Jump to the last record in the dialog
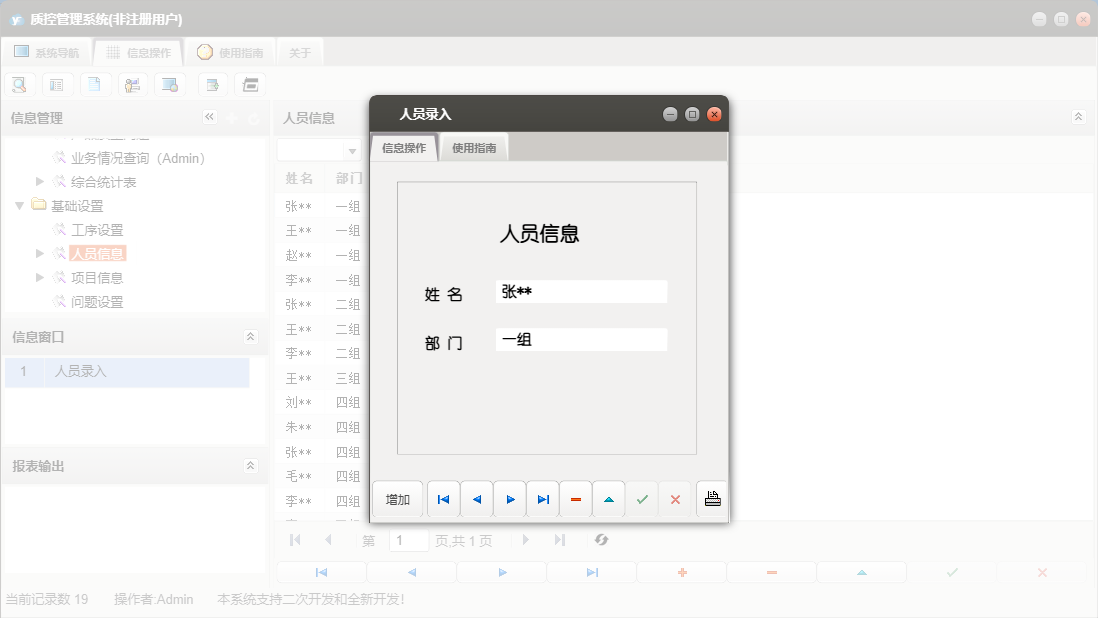 [x=542, y=498]
